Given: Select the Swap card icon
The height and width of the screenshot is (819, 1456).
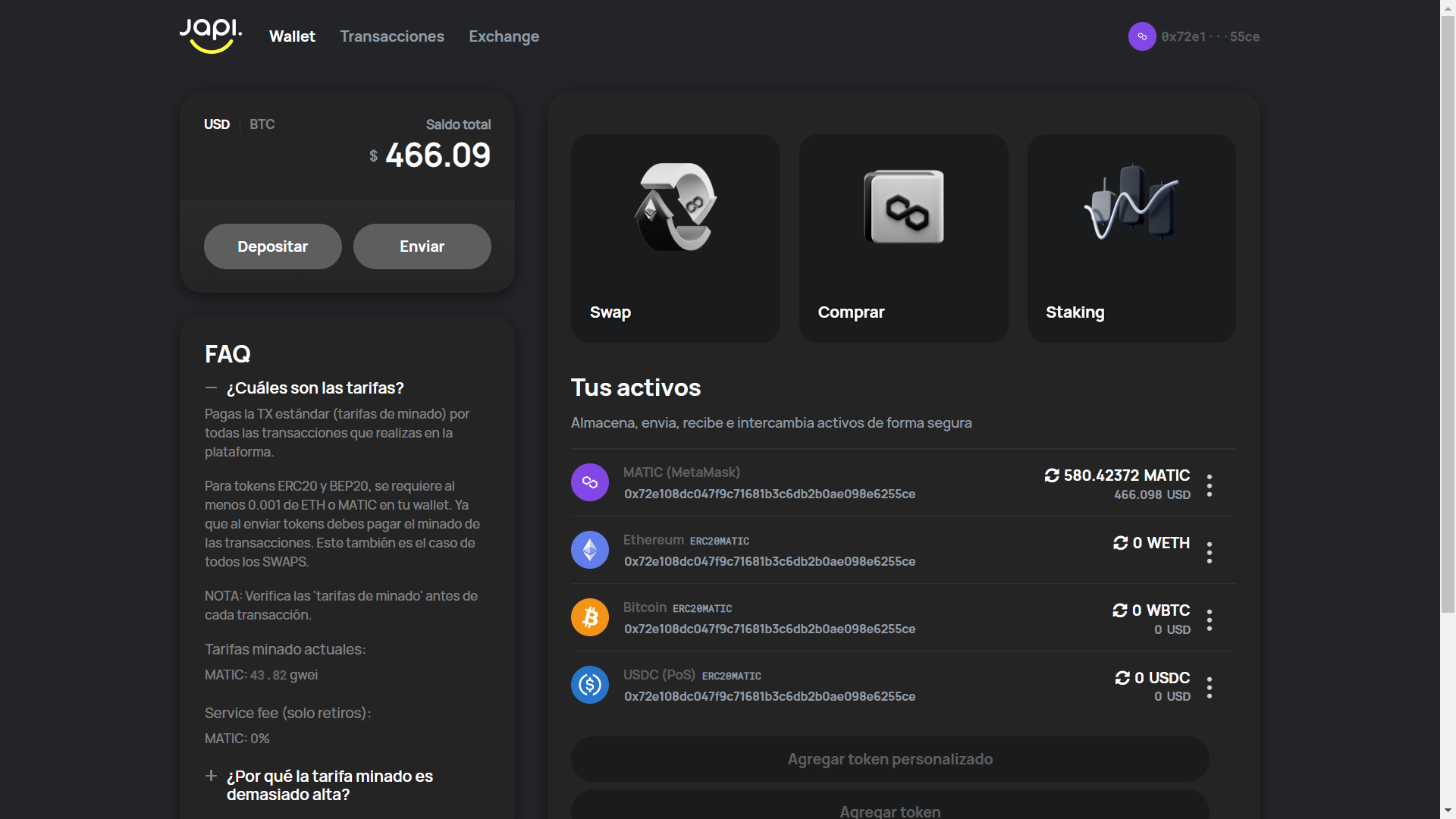Looking at the screenshot, I should coord(674,206).
